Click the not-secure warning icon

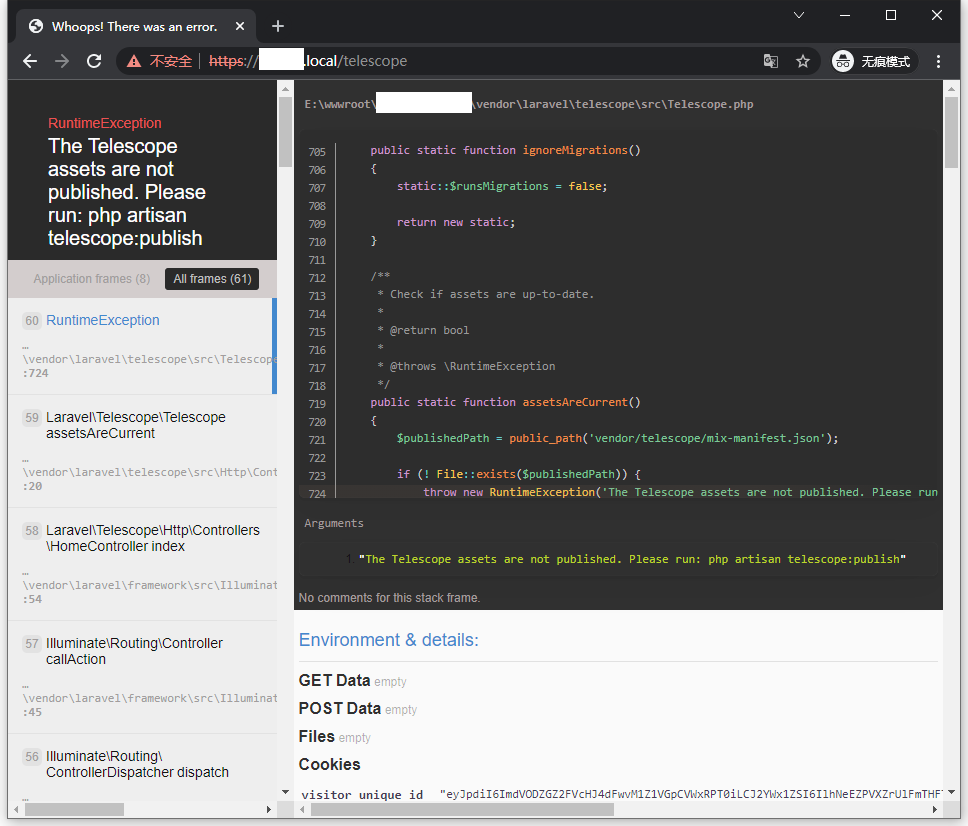(x=134, y=61)
